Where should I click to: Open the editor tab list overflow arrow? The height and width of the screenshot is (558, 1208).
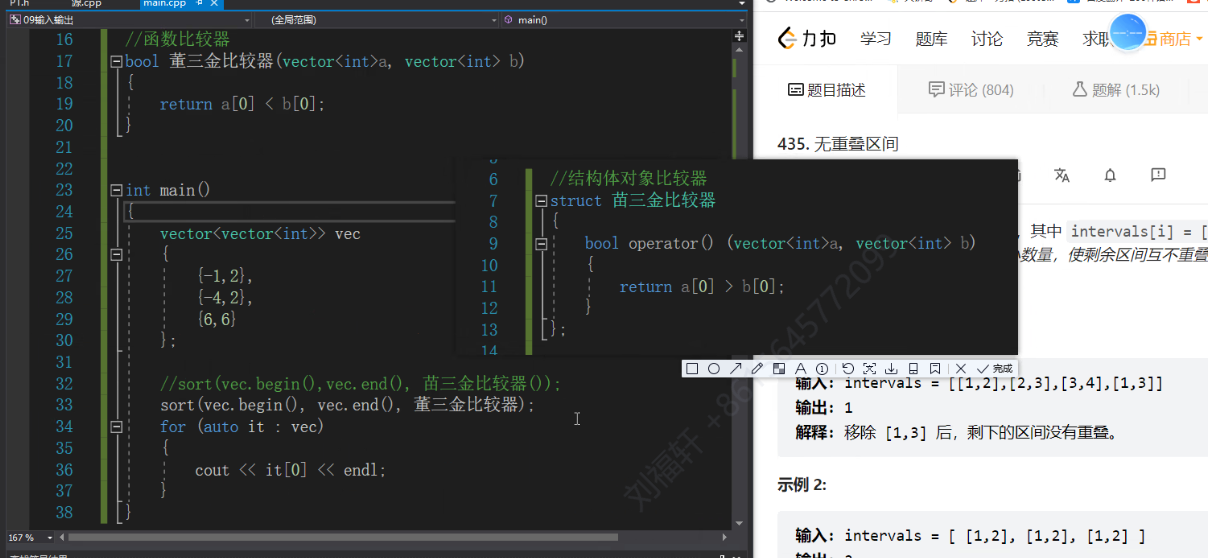pyautogui.click(x=741, y=4)
